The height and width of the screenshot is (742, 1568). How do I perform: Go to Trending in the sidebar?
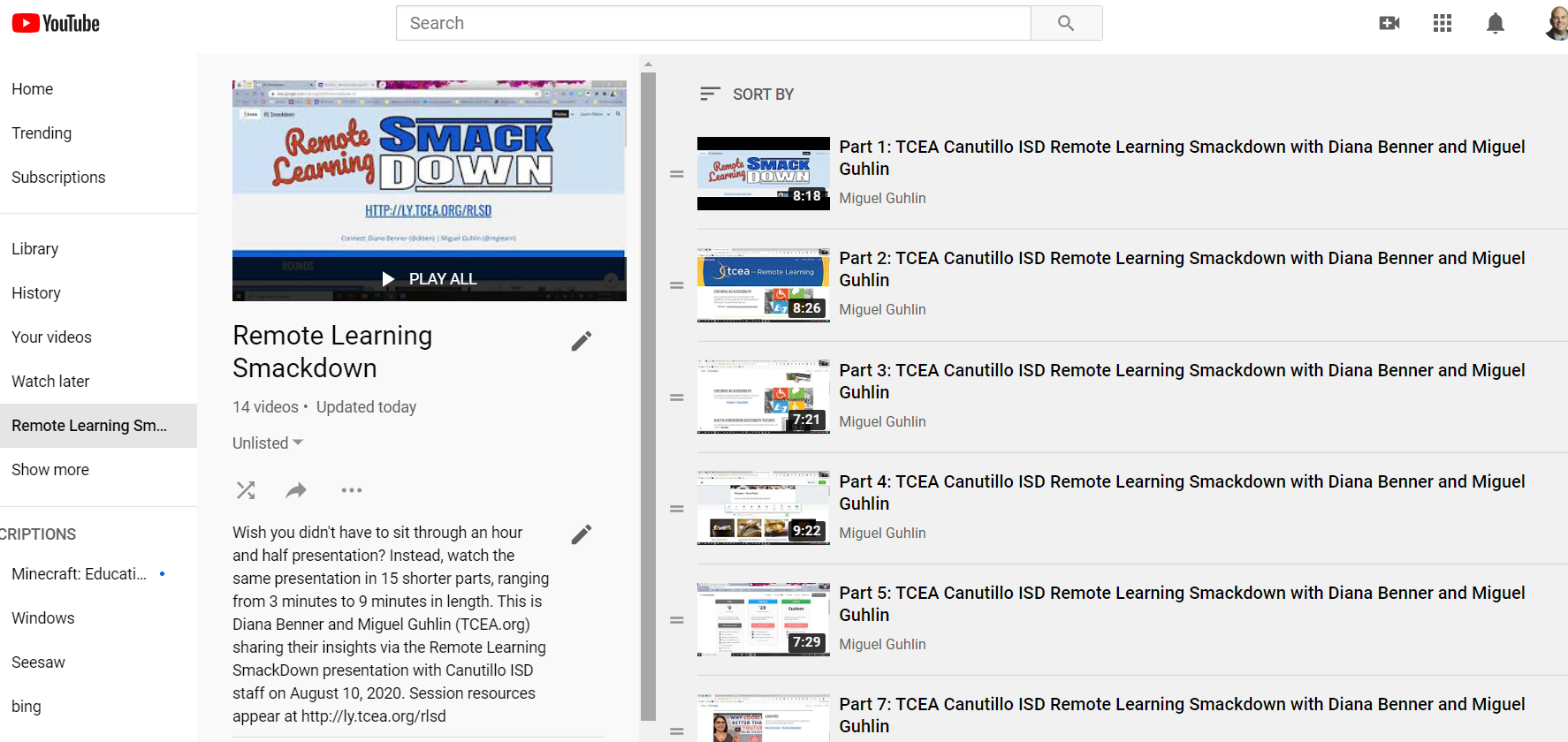click(42, 133)
